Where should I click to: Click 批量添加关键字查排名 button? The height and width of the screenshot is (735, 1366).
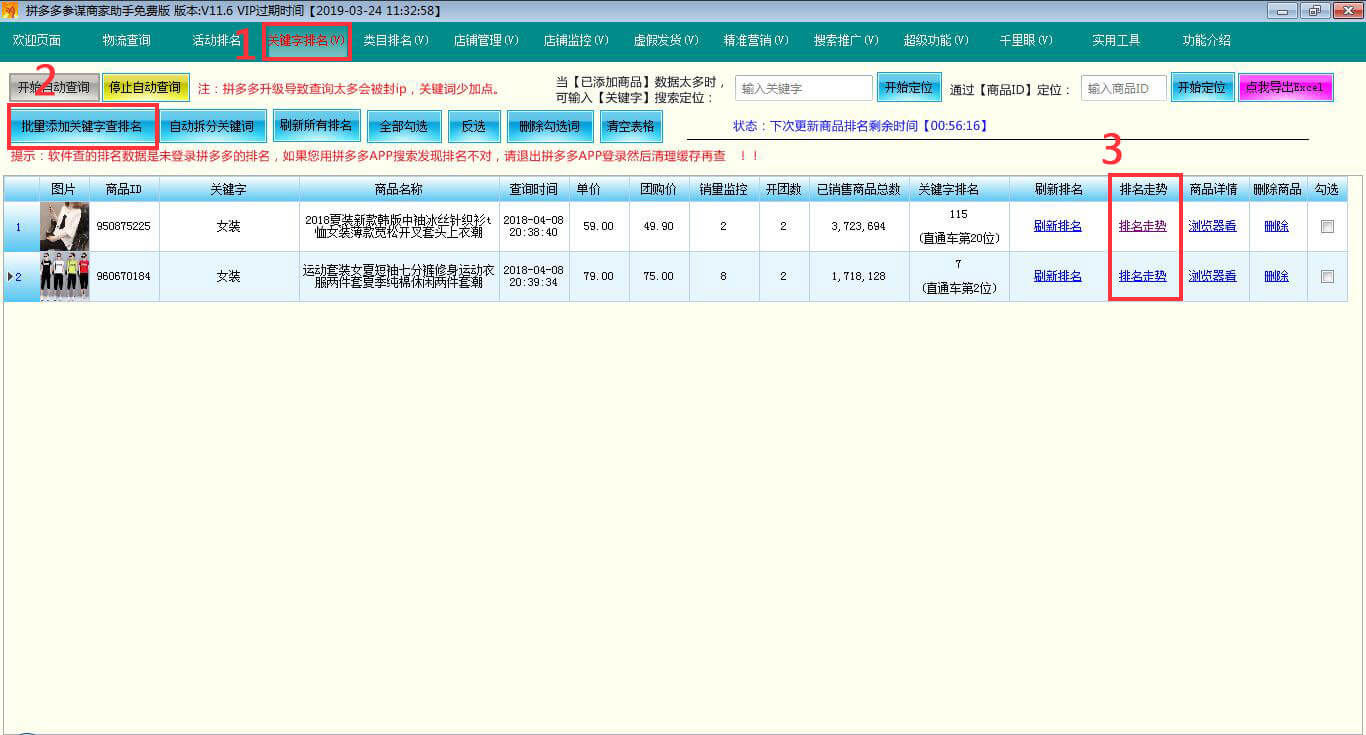point(82,126)
